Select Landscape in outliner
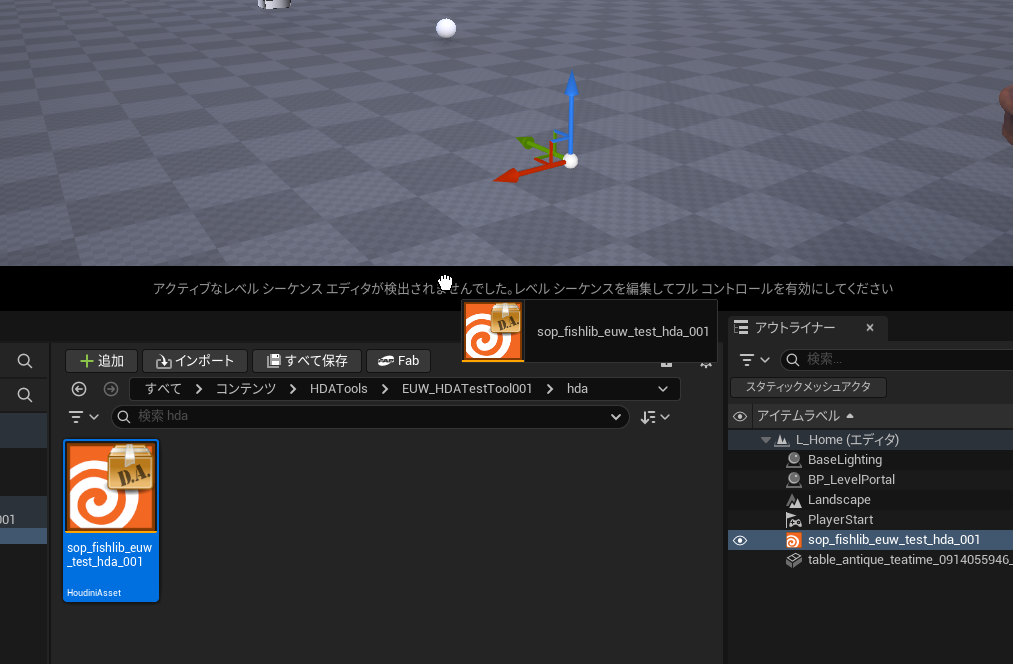Image resolution: width=1013 pixels, height=664 pixels. (x=839, y=500)
